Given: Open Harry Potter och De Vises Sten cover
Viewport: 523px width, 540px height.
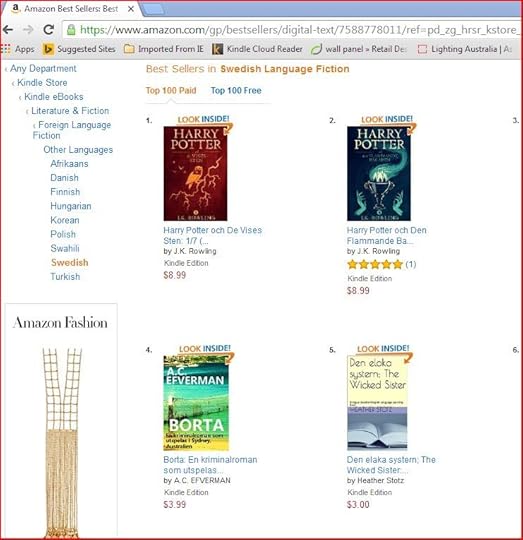Looking at the screenshot, I should pos(195,173).
